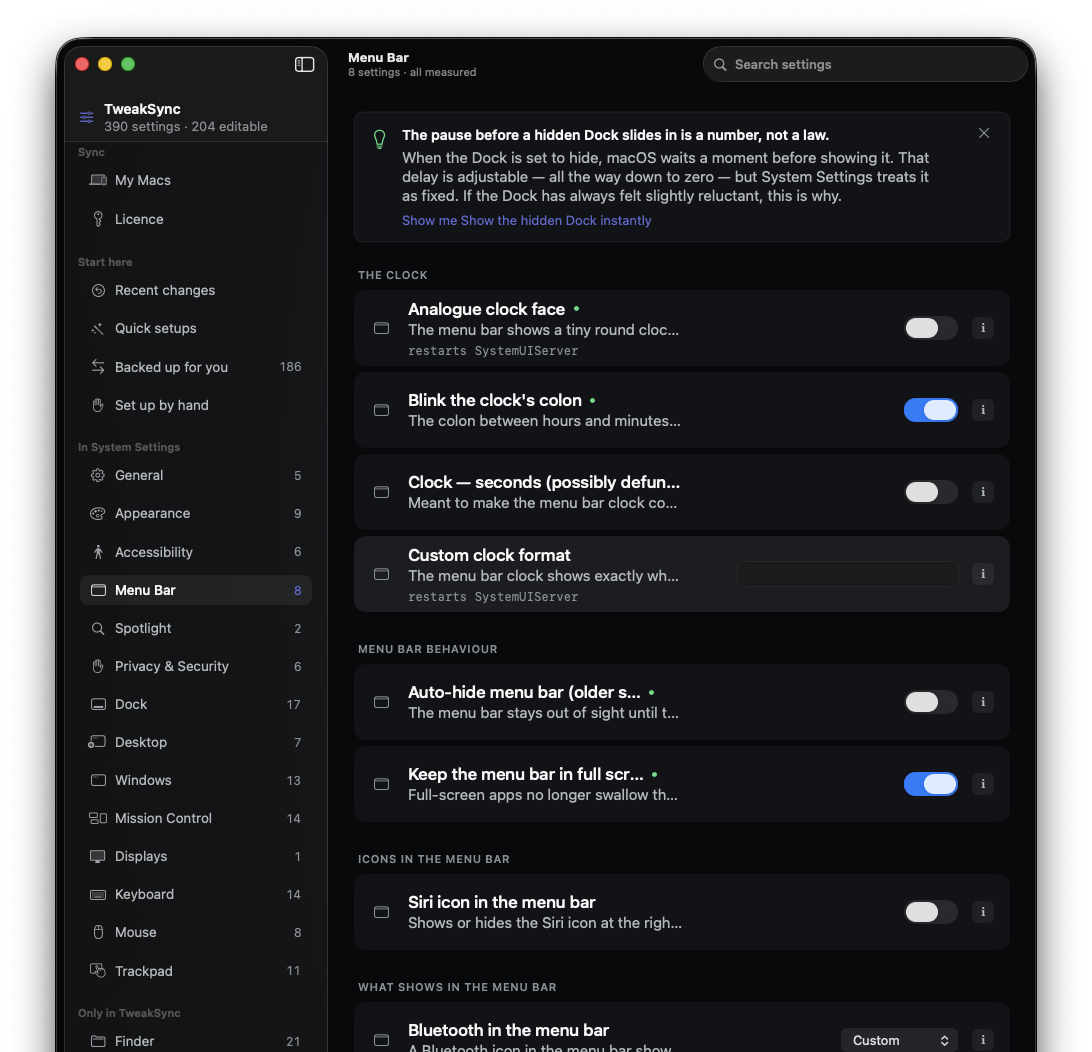This screenshot has width=1092, height=1052.
Task: Open info for Bluetooth in the menu bar
Action: point(983,1039)
